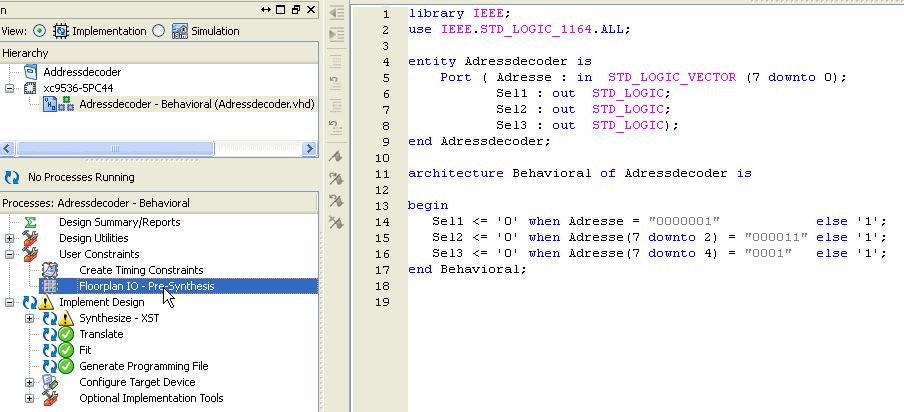Expand the Synthesize - XST node
The width and height of the screenshot is (904, 412).
[x=29, y=318]
